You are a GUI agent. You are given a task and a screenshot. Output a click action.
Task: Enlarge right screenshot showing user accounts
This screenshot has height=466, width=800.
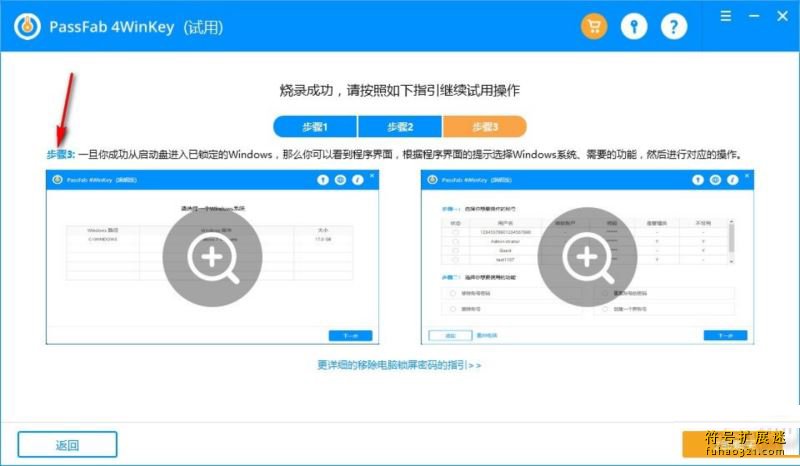tap(587, 257)
